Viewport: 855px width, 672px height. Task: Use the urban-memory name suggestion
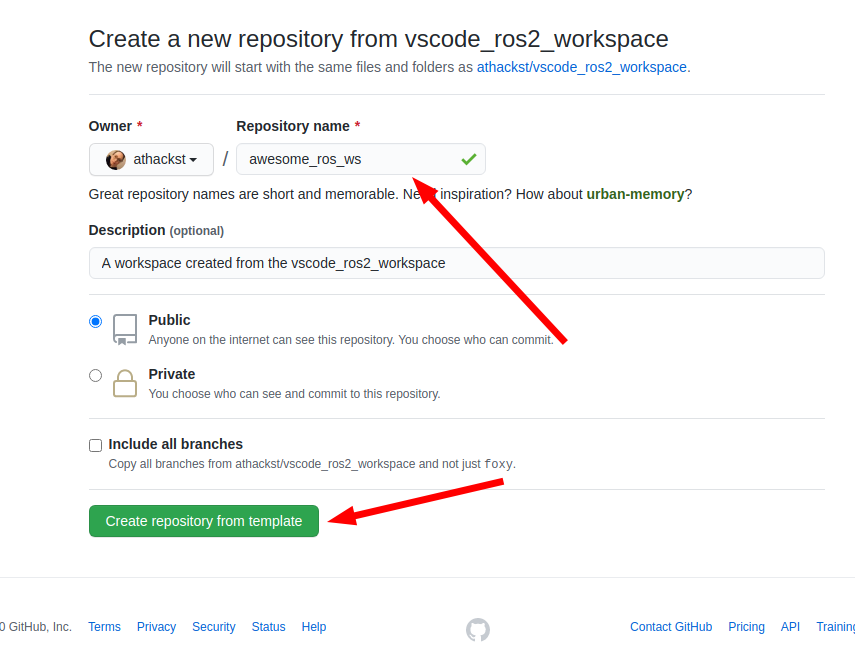tap(635, 194)
